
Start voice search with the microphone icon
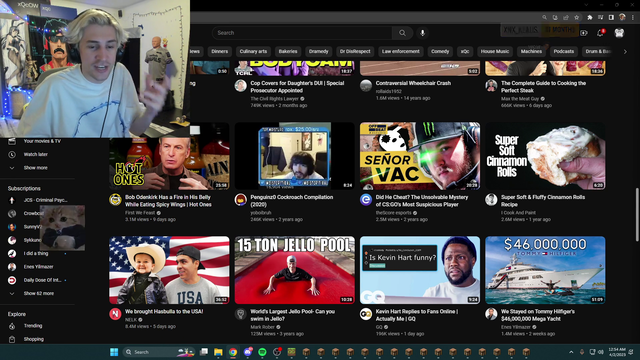422,33
